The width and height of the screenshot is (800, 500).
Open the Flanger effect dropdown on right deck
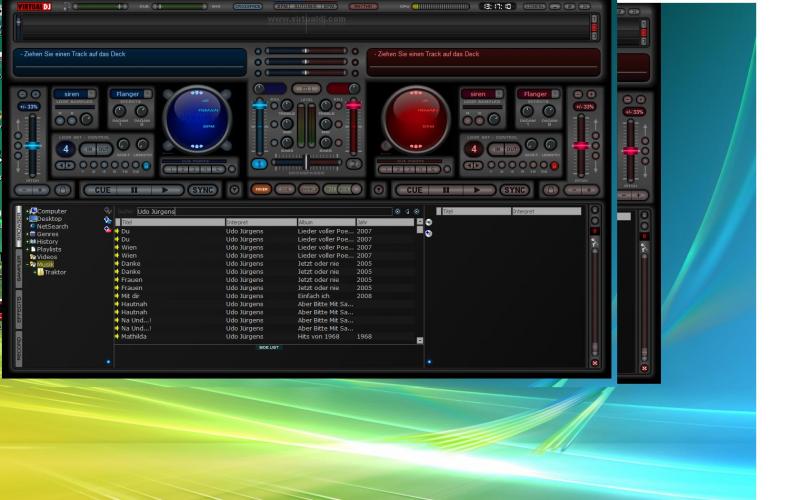coord(555,94)
